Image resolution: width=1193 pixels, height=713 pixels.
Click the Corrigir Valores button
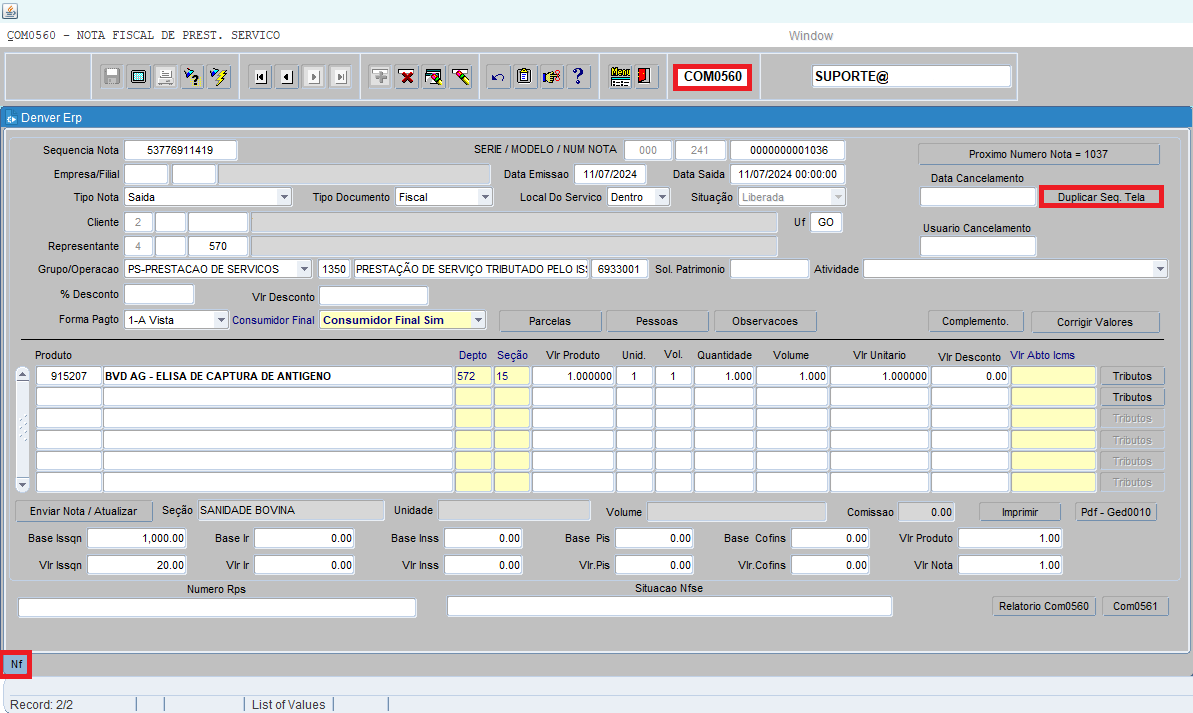(x=1095, y=323)
